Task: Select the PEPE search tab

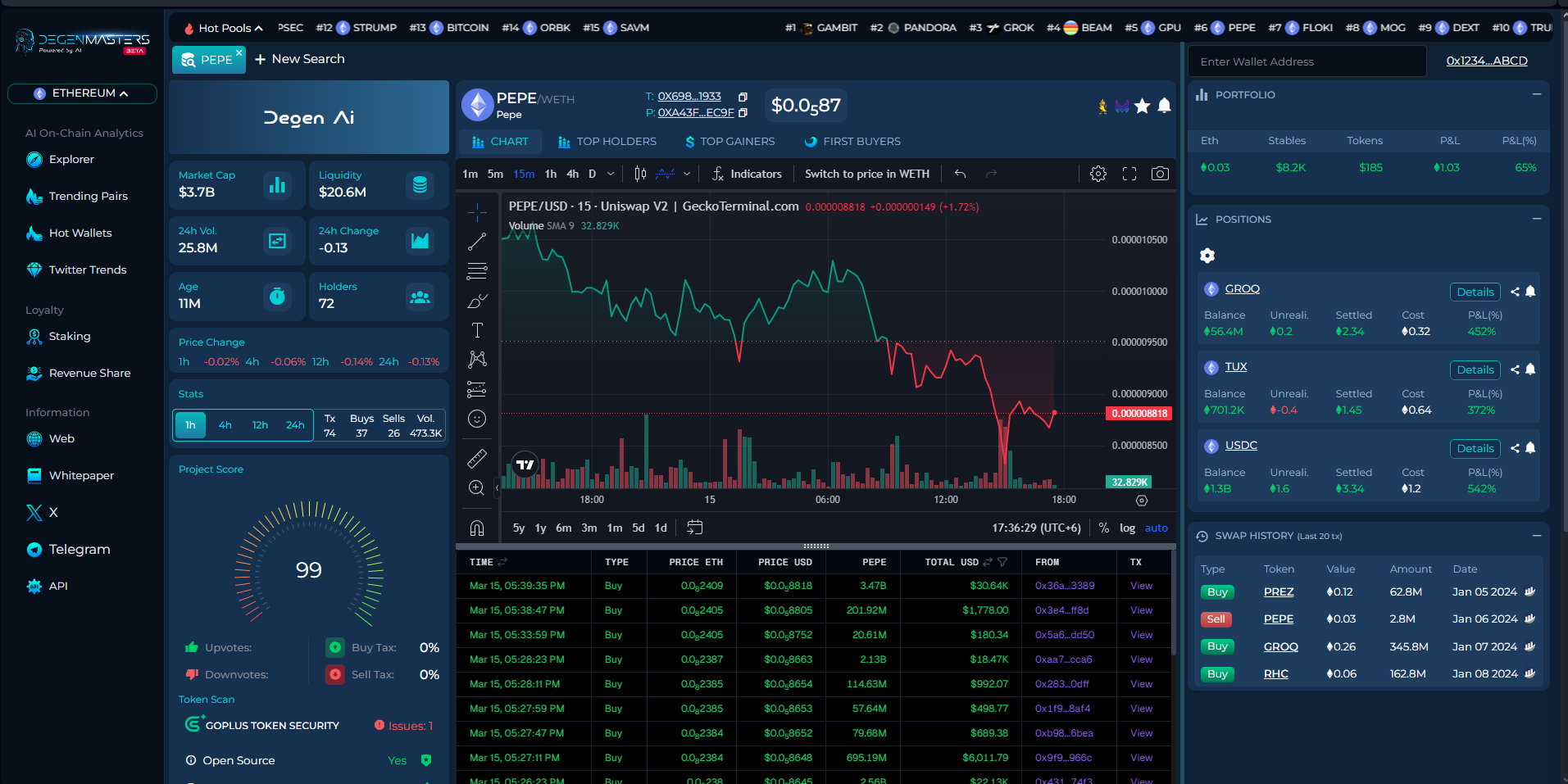Action: click(x=208, y=60)
